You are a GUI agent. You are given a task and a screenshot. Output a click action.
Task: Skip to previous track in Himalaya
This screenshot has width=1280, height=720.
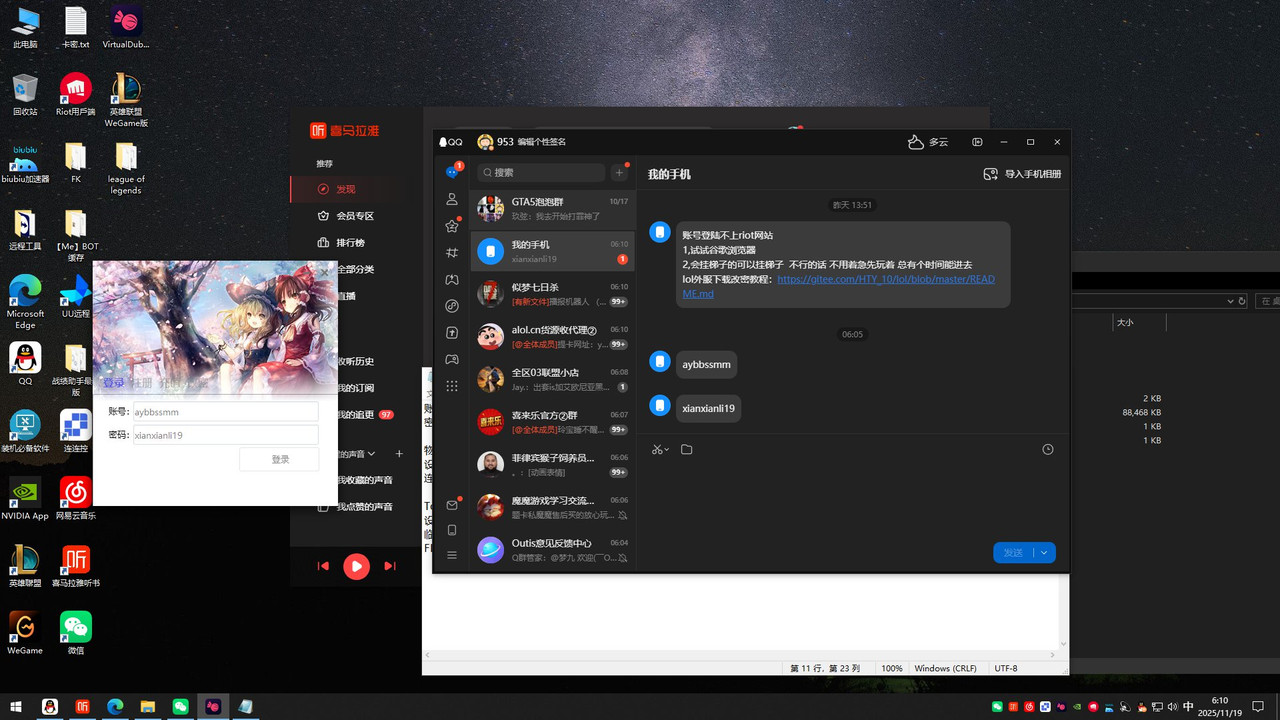coord(323,566)
